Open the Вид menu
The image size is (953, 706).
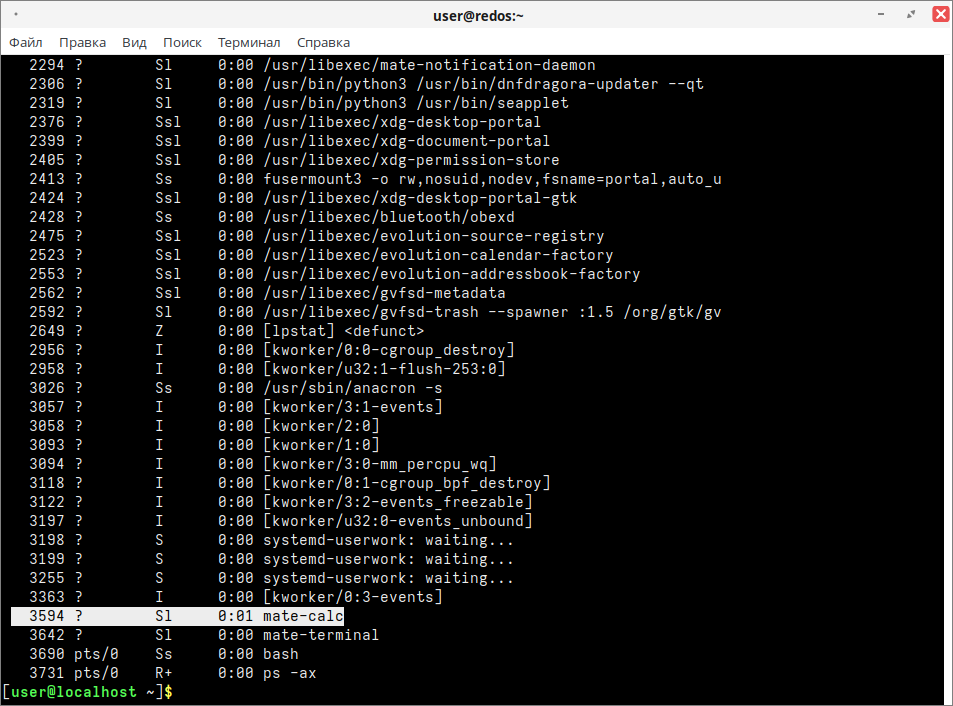pyautogui.click(x=134, y=42)
